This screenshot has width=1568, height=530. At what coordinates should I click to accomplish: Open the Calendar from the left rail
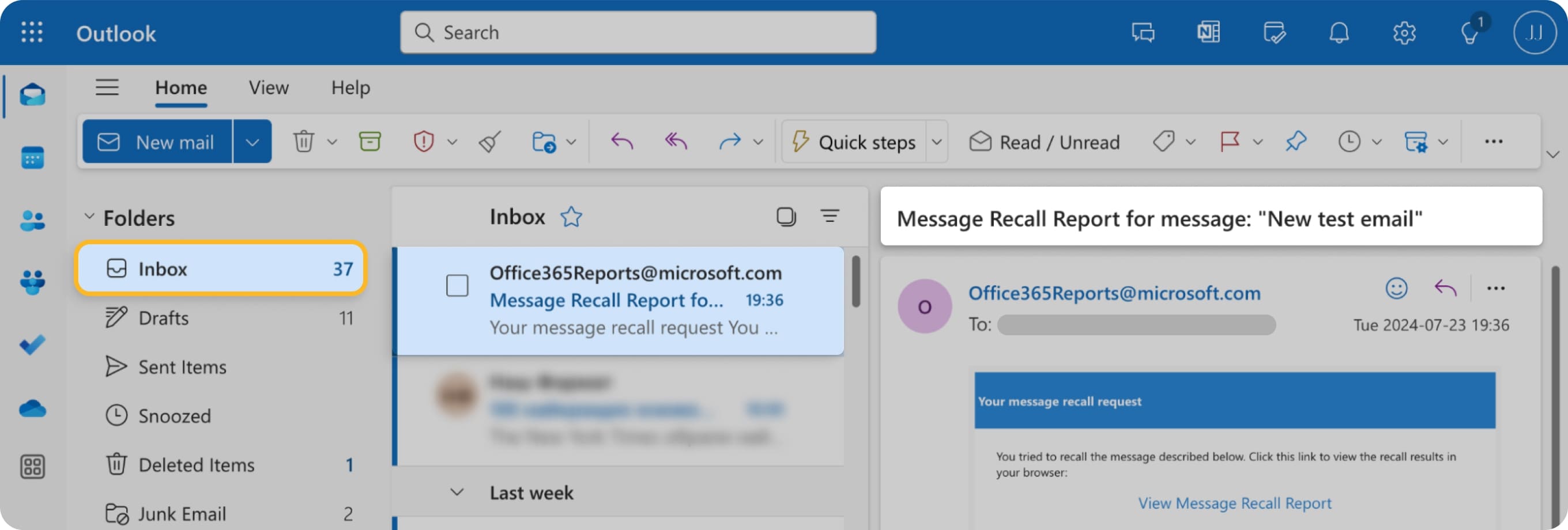tap(32, 157)
